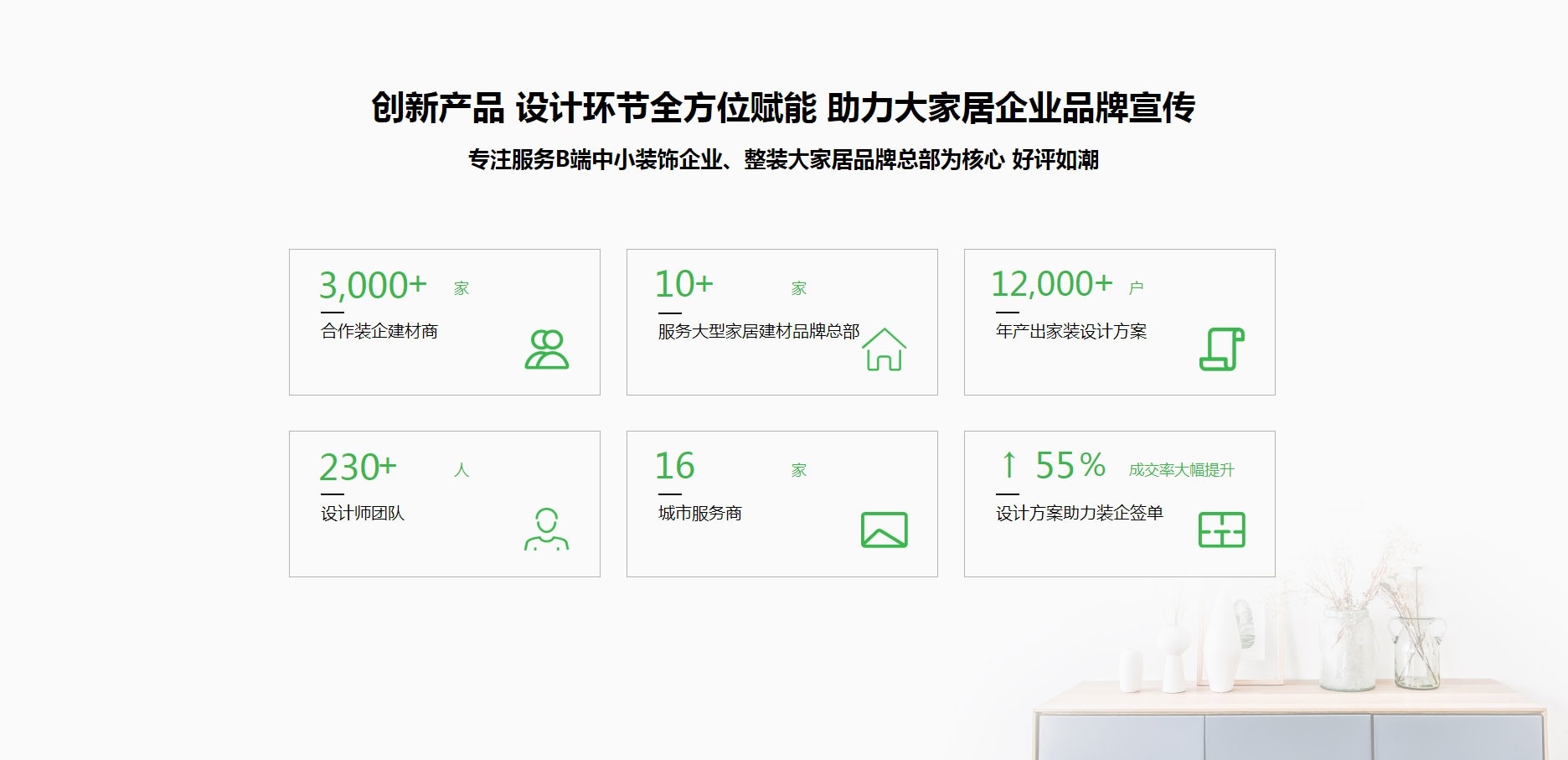Click the label 合作装企建材商
The height and width of the screenshot is (760, 1568).
(379, 331)
